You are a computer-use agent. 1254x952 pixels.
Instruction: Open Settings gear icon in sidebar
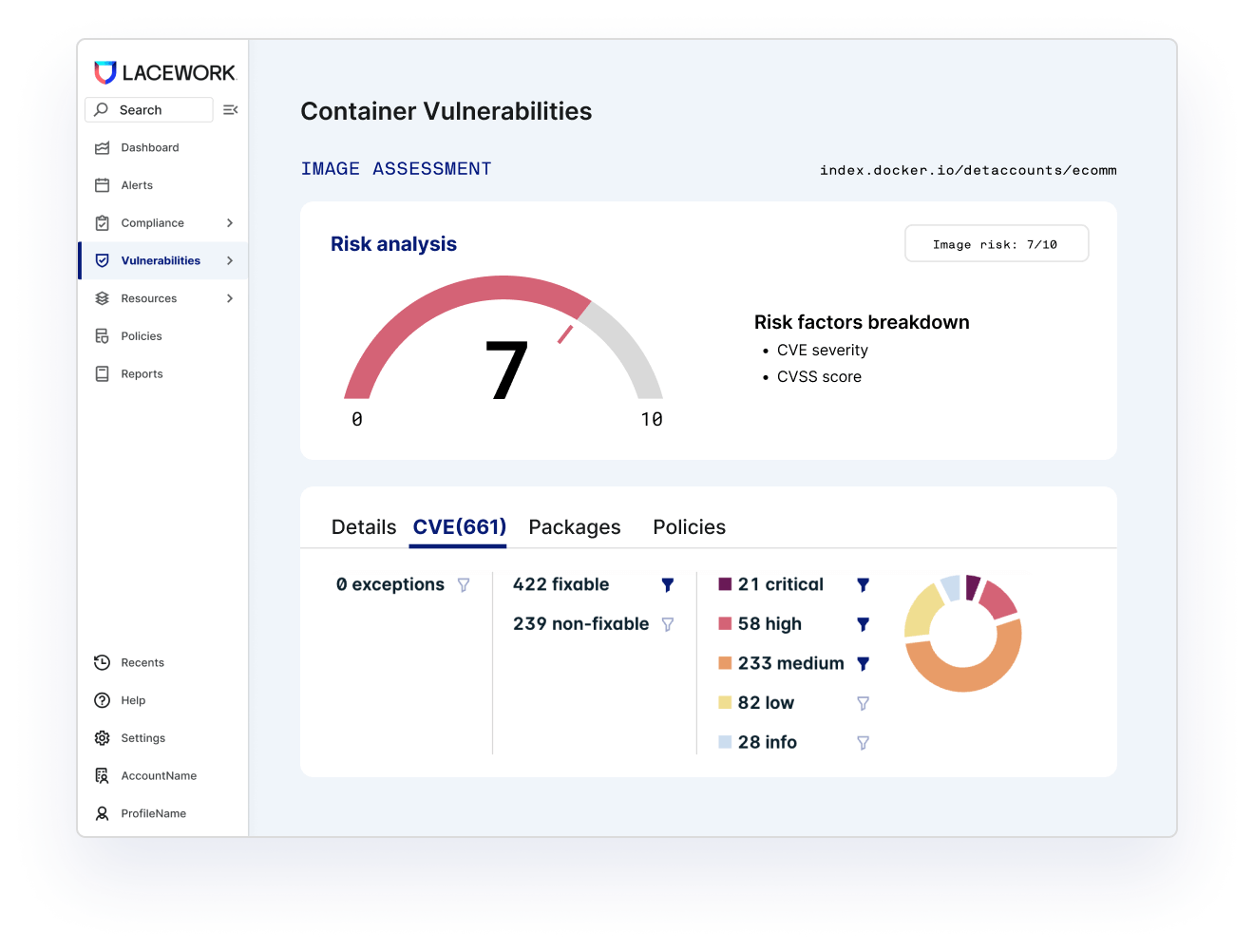[103, 738]
